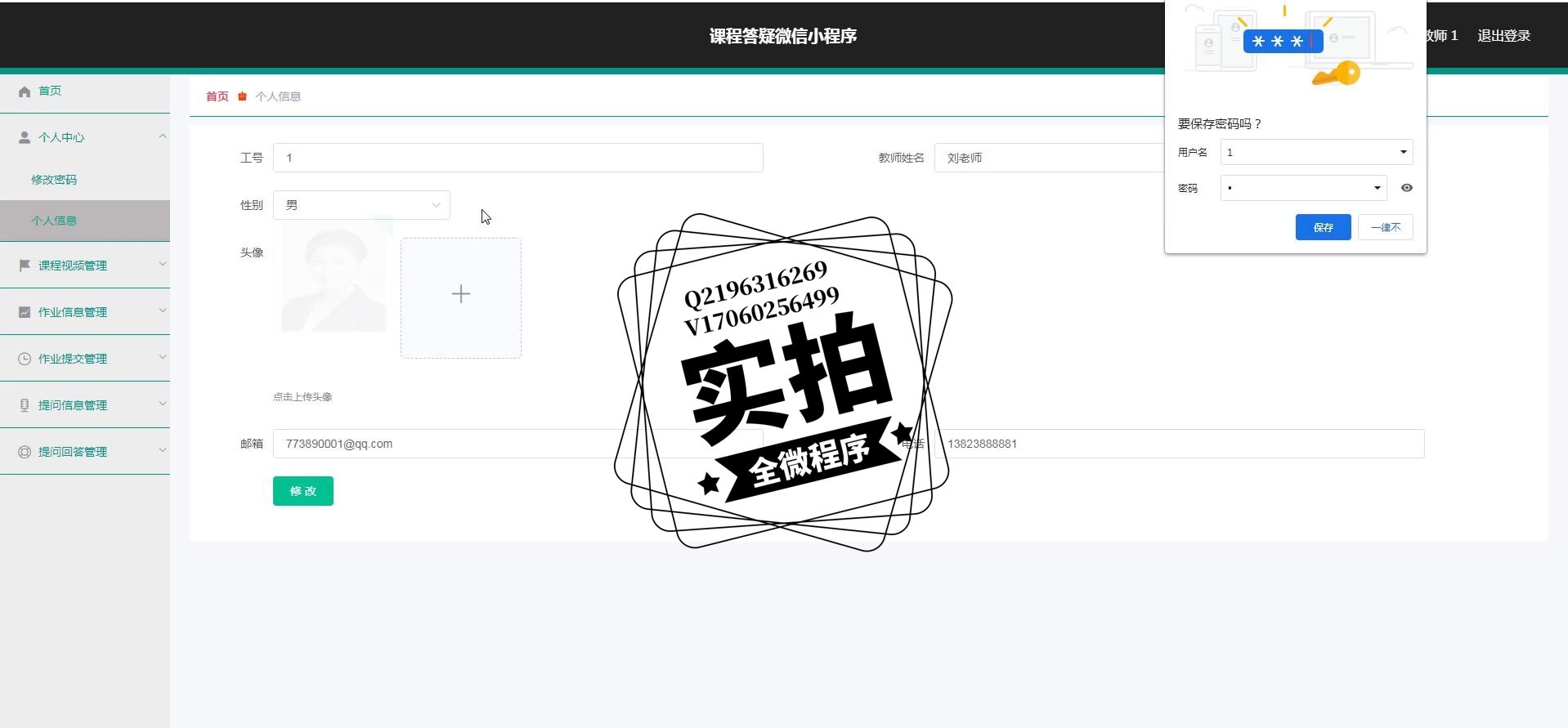Open the 密码 dropdown arrow in popup
Image resolution: width=1568 pixels, height=728 pixels.
coord(1377,188)
